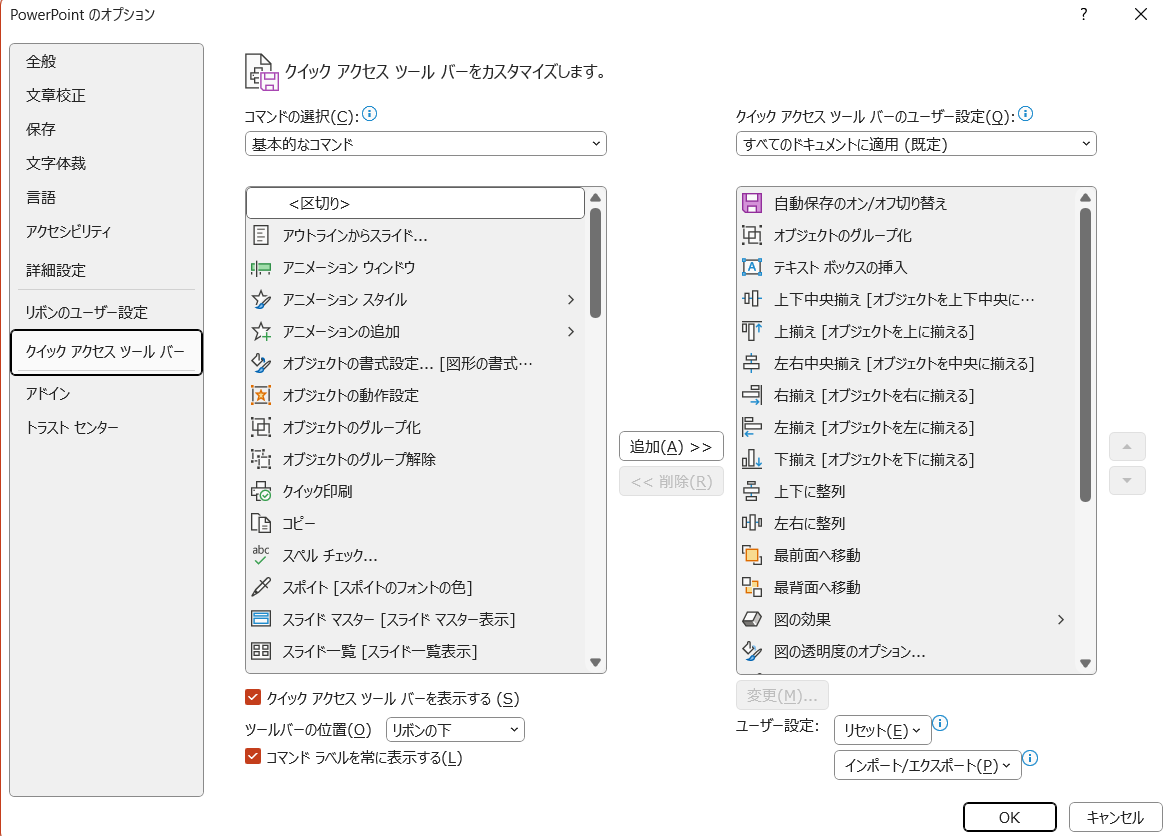This screenshot has width=1163, height=836.
Task: Click the オブジェクトのグループ解除 icon
Action: (260, 458)
